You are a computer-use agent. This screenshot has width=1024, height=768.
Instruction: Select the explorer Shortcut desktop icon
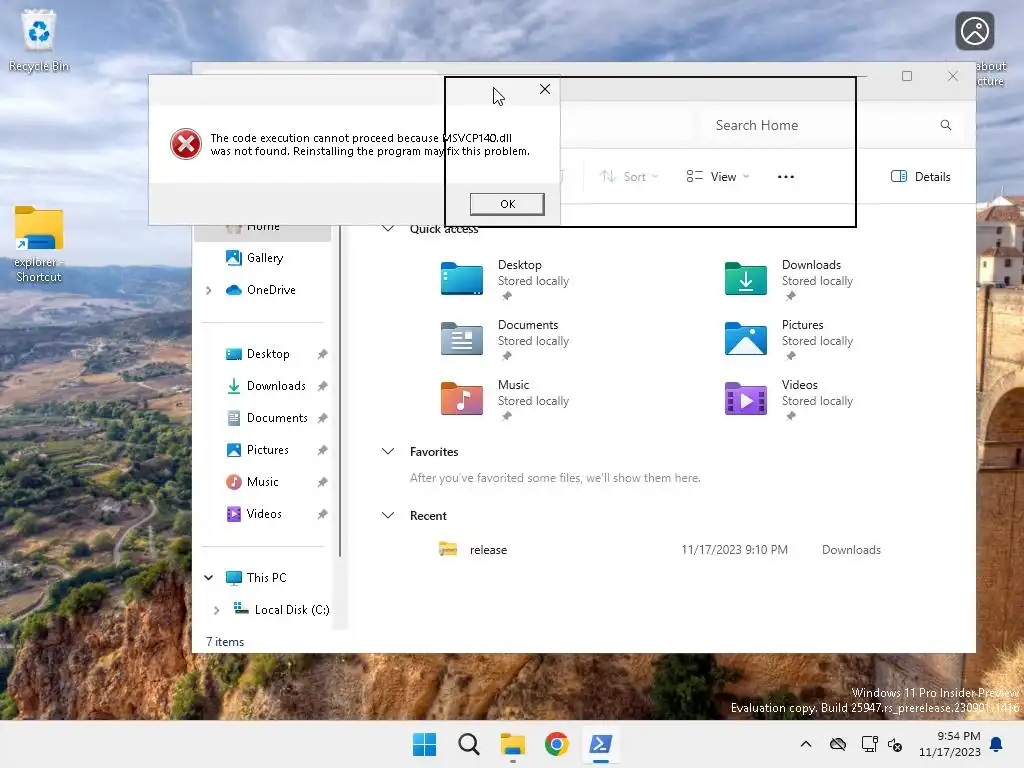pyautogui.click(x=39, y=245)
